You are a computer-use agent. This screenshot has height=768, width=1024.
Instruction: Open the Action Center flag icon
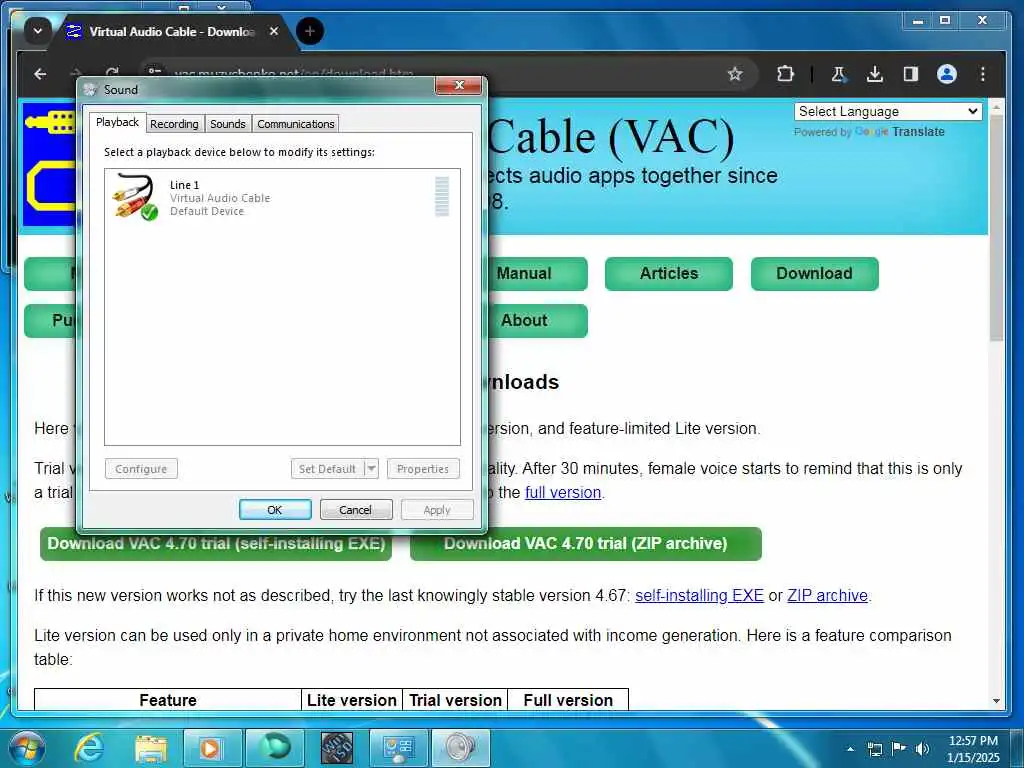(x=899, y=749)
